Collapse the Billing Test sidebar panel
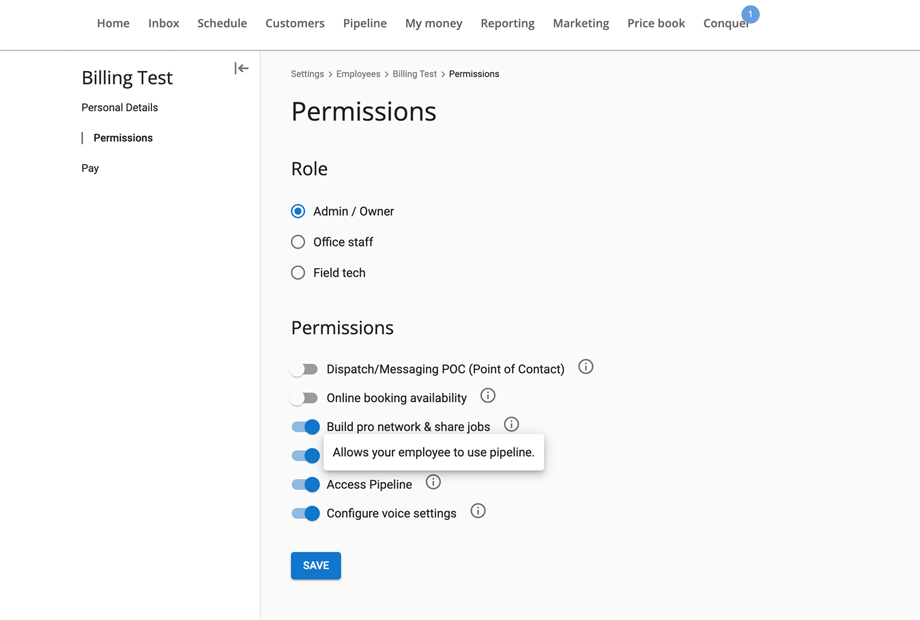 point(241,69)
